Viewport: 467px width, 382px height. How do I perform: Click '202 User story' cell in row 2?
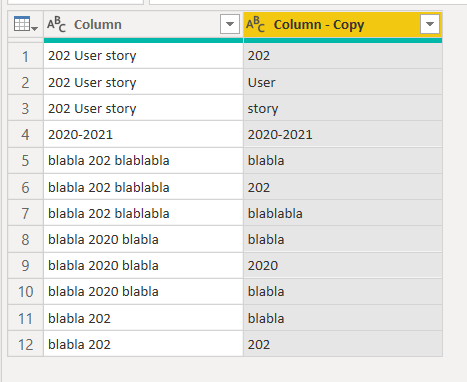point(143,82)
